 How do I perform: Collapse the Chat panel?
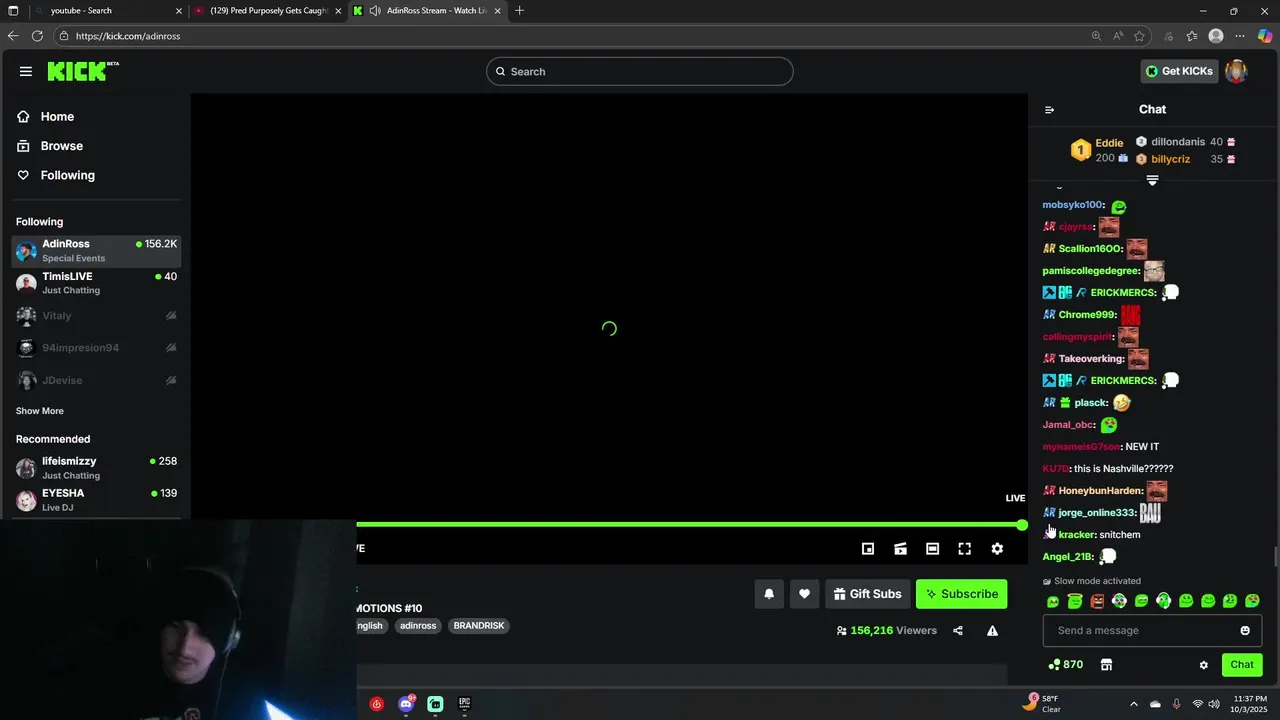coord(1049,110)
